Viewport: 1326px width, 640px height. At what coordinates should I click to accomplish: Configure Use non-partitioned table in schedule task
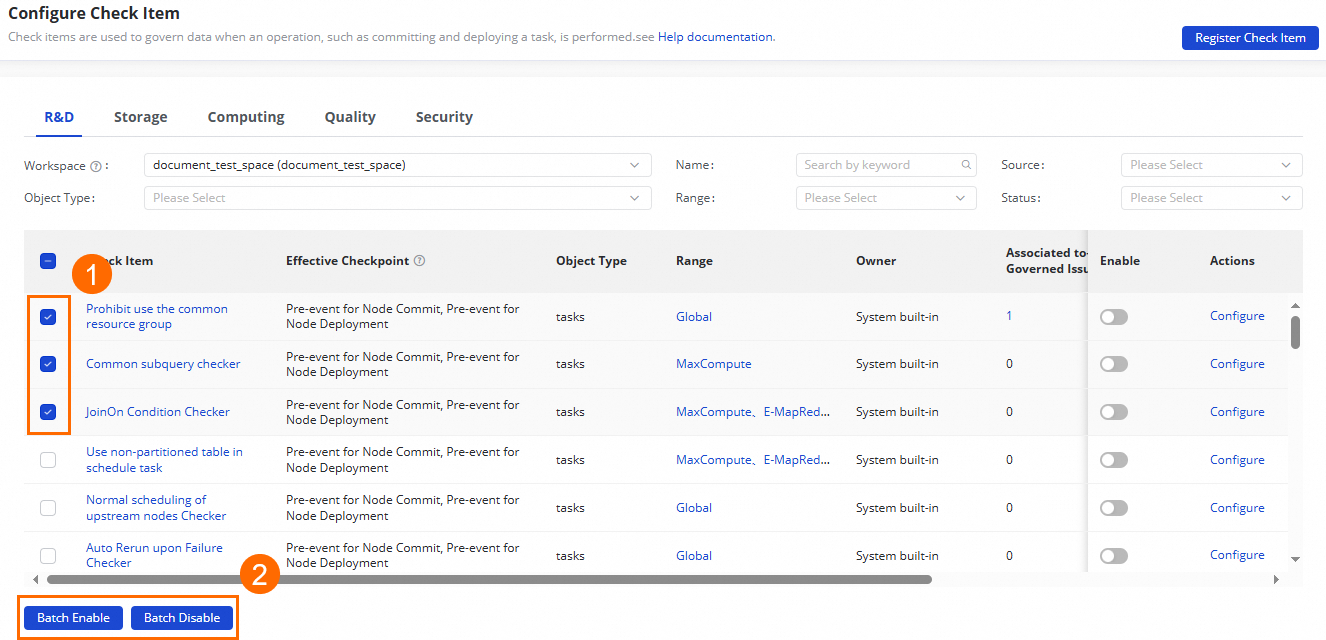coord(1237,460)
